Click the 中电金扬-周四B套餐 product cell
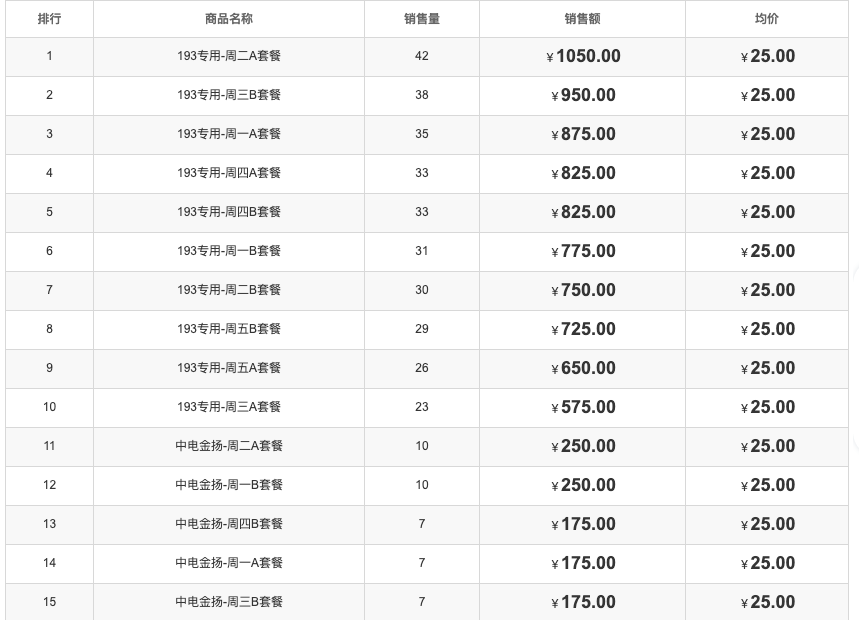Screen dimensions: 859x620 (x=229, y=524)
